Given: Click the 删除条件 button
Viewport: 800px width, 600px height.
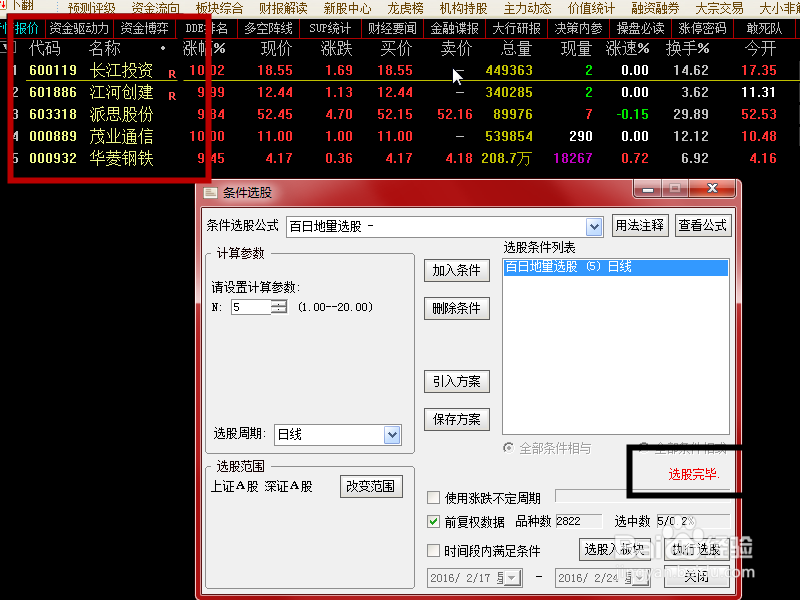Looking at the screenshot, I should point(456,308).
